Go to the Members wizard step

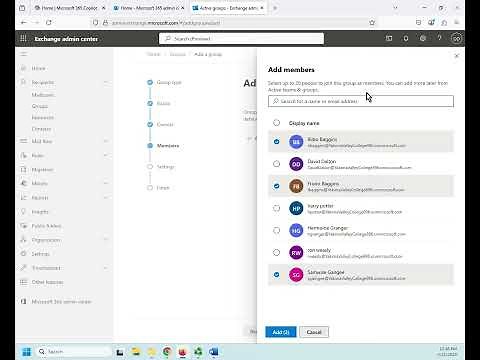click(x=168, y=146)
